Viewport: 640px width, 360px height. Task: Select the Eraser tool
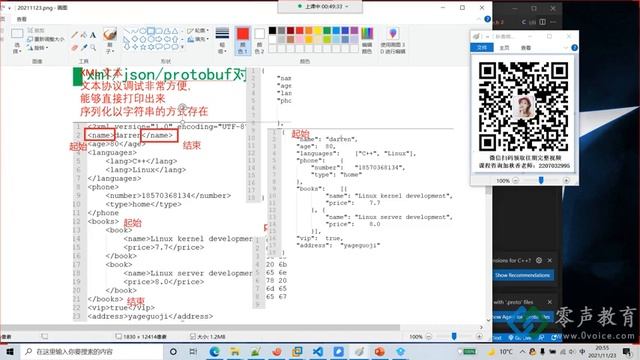[74, 47]
